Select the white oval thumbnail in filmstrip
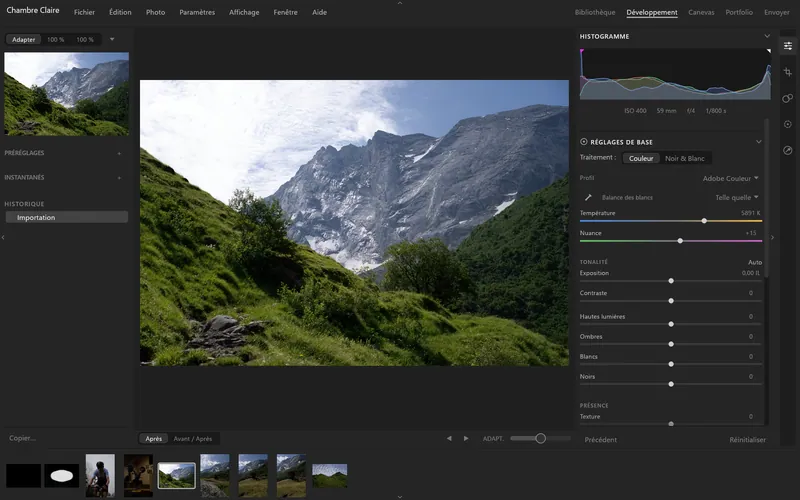800x500 pixels. click(x=61, y=476)
